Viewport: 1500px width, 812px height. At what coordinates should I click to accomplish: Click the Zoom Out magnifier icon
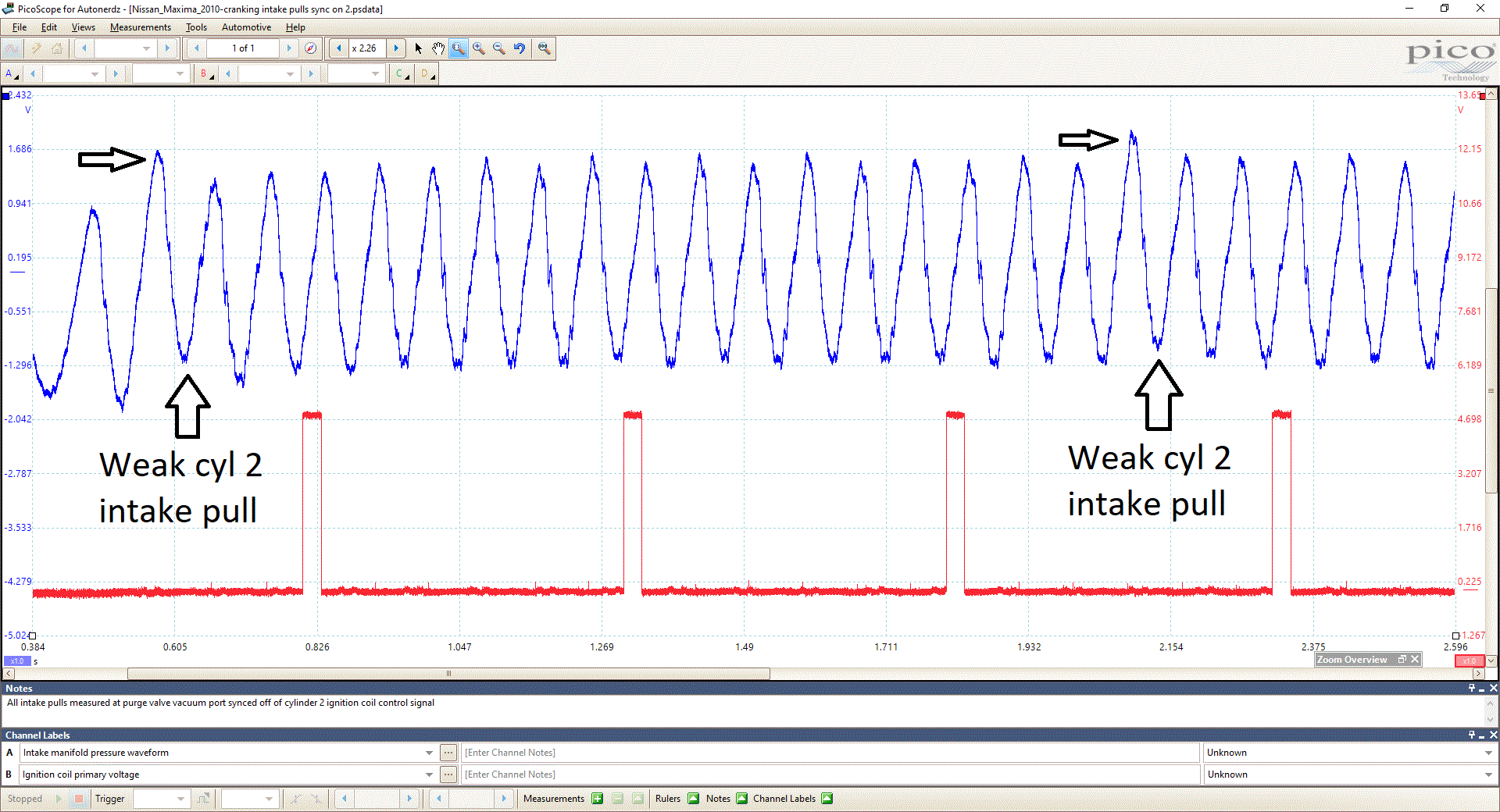(x=499, y=48)
